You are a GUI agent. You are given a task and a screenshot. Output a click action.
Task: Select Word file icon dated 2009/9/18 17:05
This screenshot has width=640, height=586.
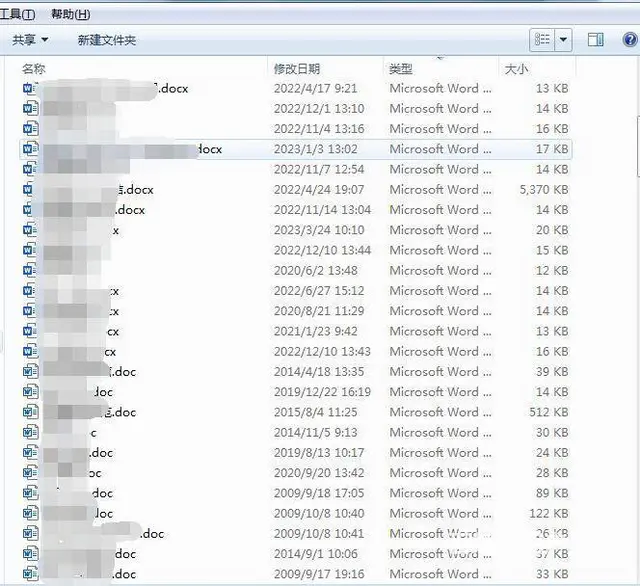[x=30, y=493]
